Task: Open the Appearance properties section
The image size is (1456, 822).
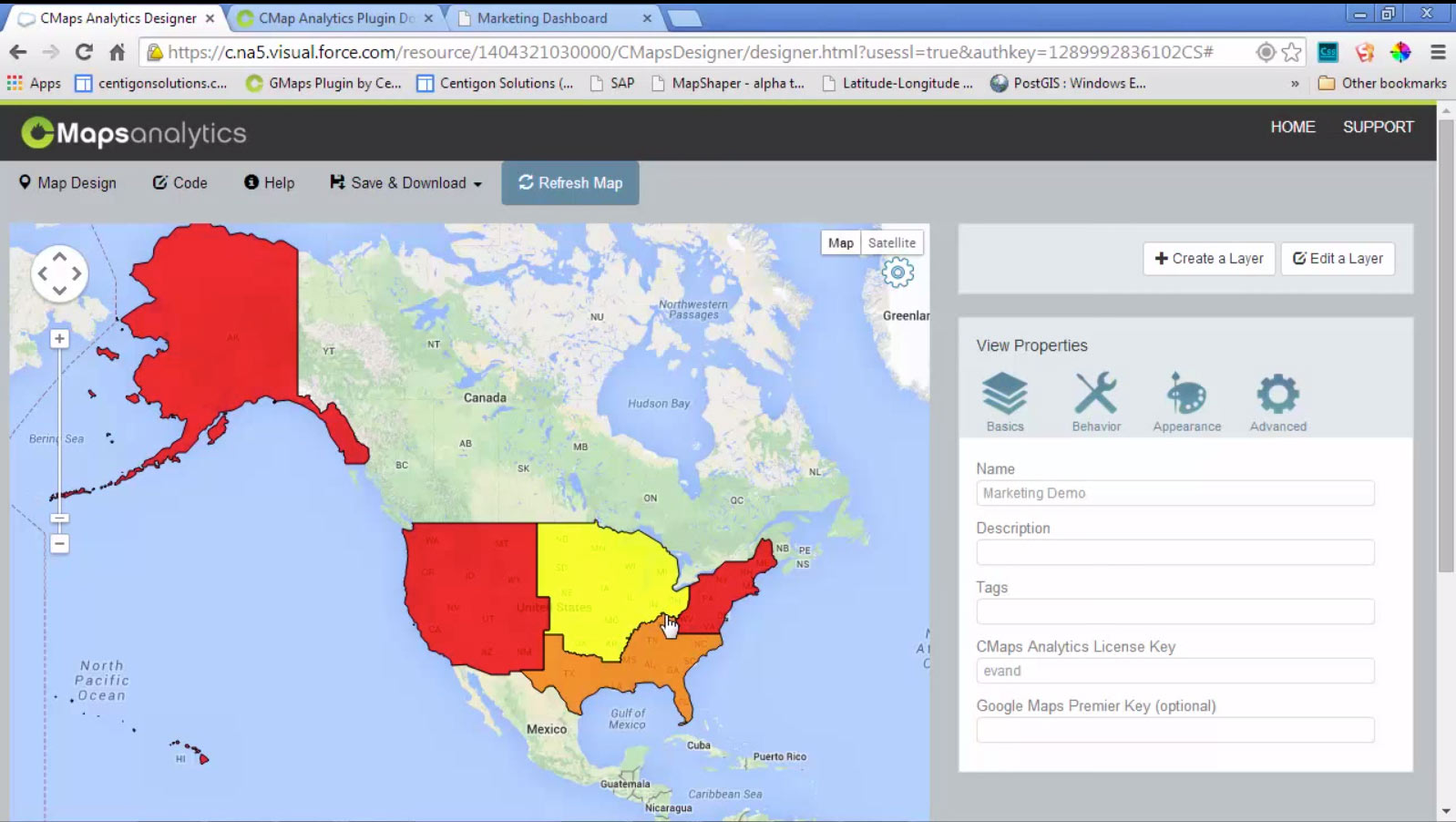Action: point(1186,401)
